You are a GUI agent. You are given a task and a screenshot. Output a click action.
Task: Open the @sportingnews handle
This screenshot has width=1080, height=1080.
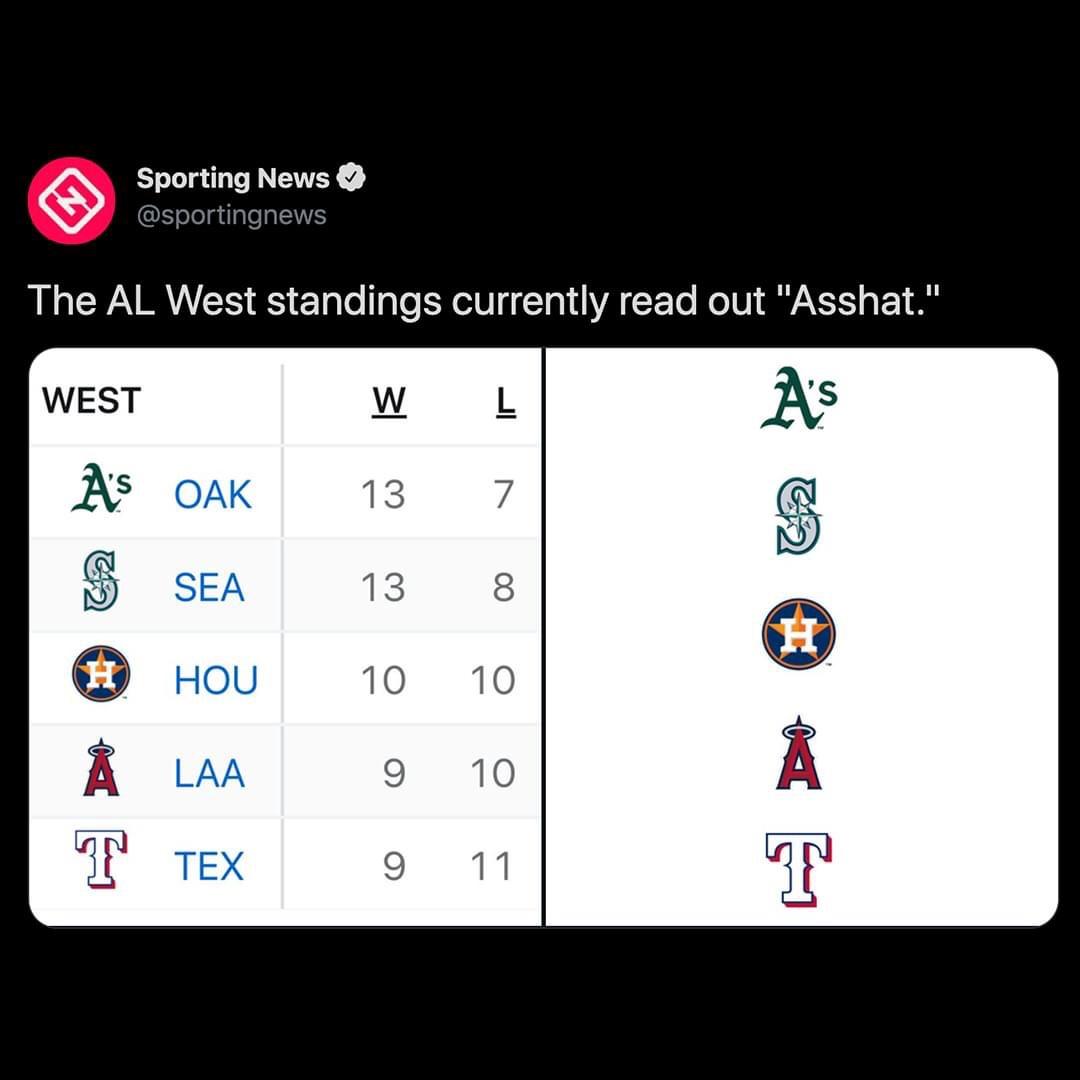tap(231, 215)
